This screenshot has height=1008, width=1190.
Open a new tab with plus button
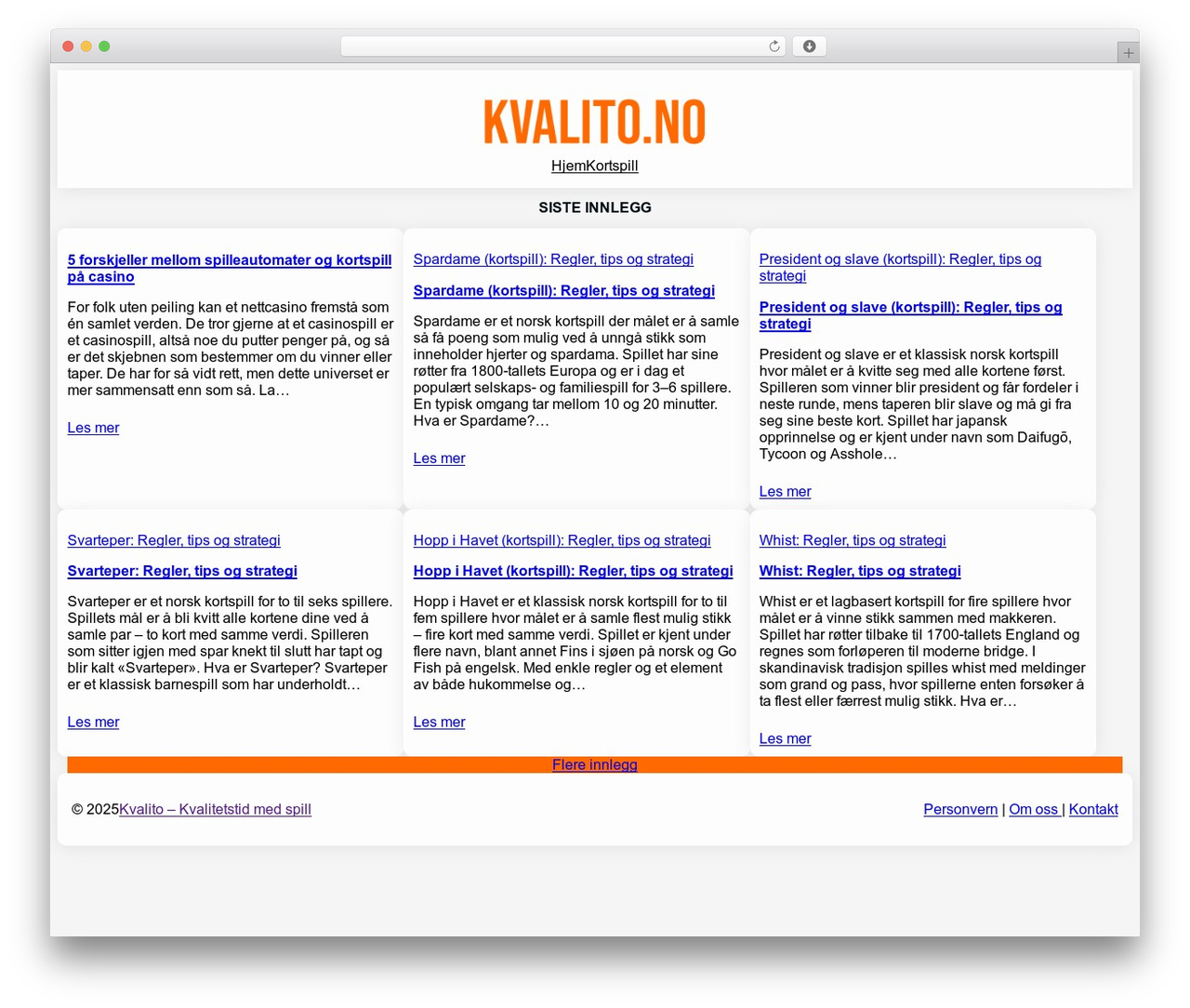coord(1128,53)
